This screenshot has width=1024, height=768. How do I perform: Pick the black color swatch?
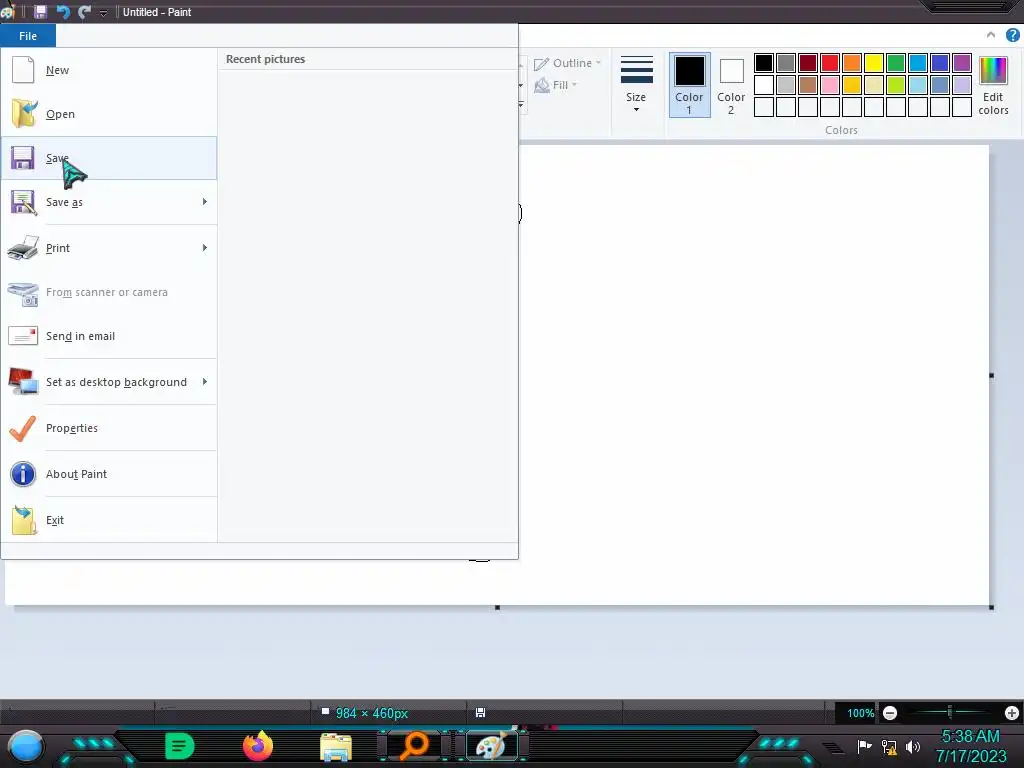coord(763,63)
